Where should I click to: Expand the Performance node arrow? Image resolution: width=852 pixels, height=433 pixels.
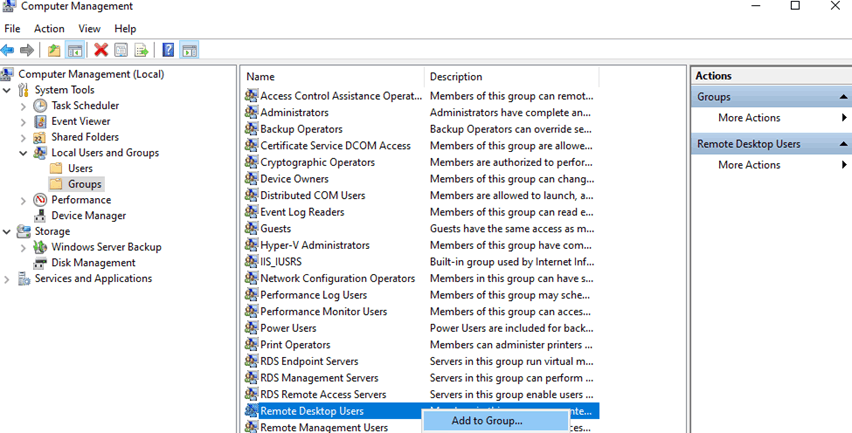tap(23, 200)
